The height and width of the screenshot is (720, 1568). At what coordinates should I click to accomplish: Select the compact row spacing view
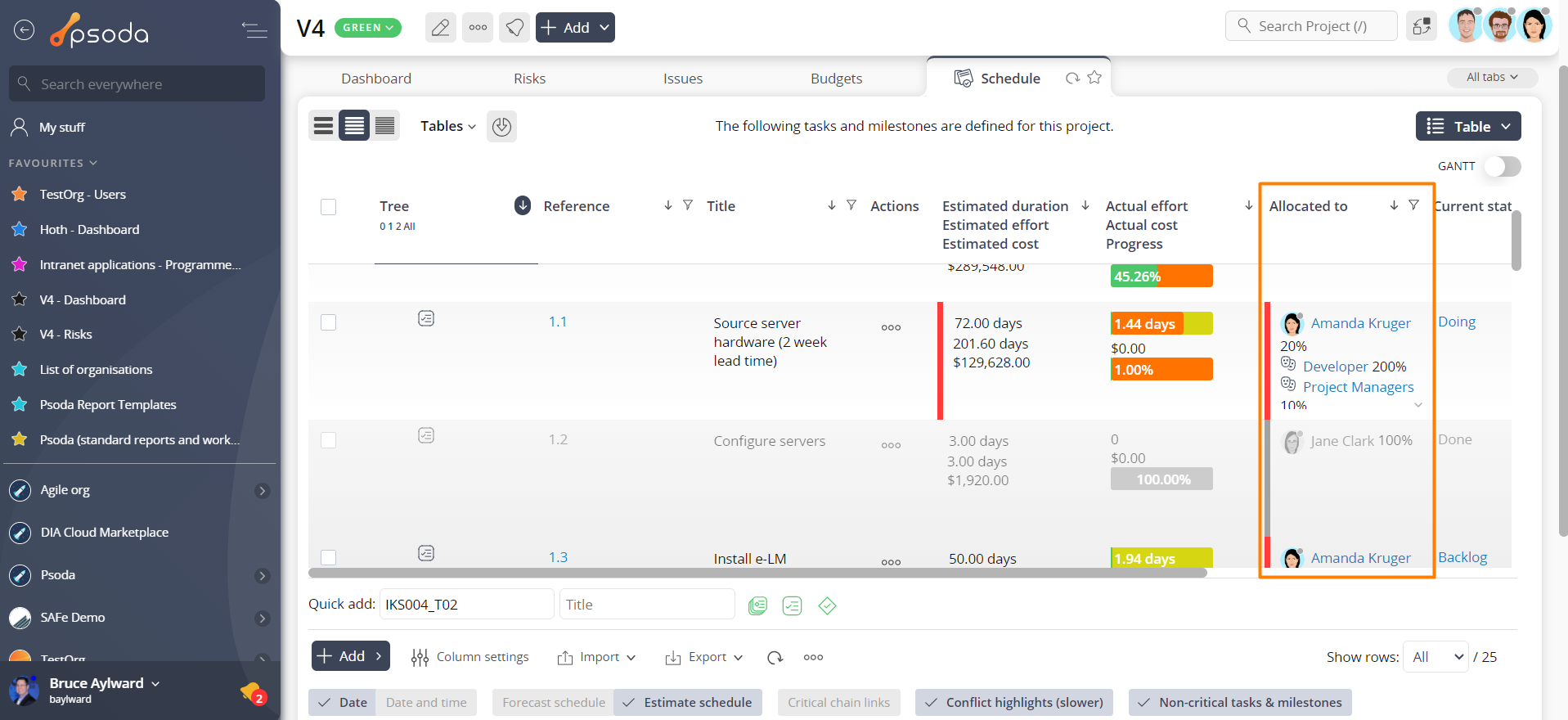click(x=384, y=126)
